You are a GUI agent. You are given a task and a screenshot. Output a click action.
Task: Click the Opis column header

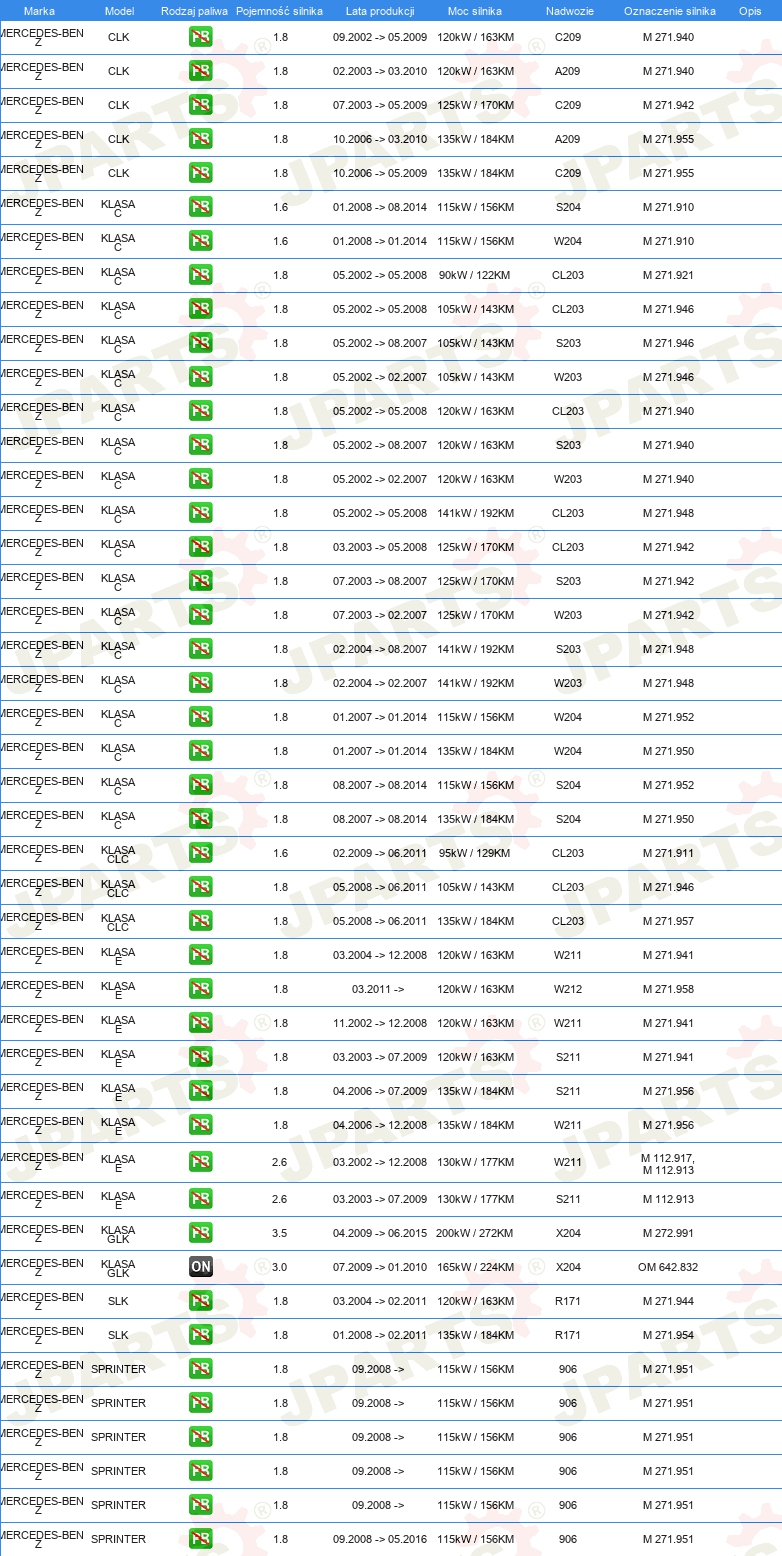pos(749,11)
